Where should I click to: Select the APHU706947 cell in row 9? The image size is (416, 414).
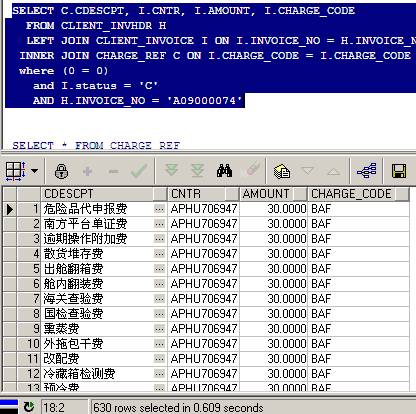203,329
